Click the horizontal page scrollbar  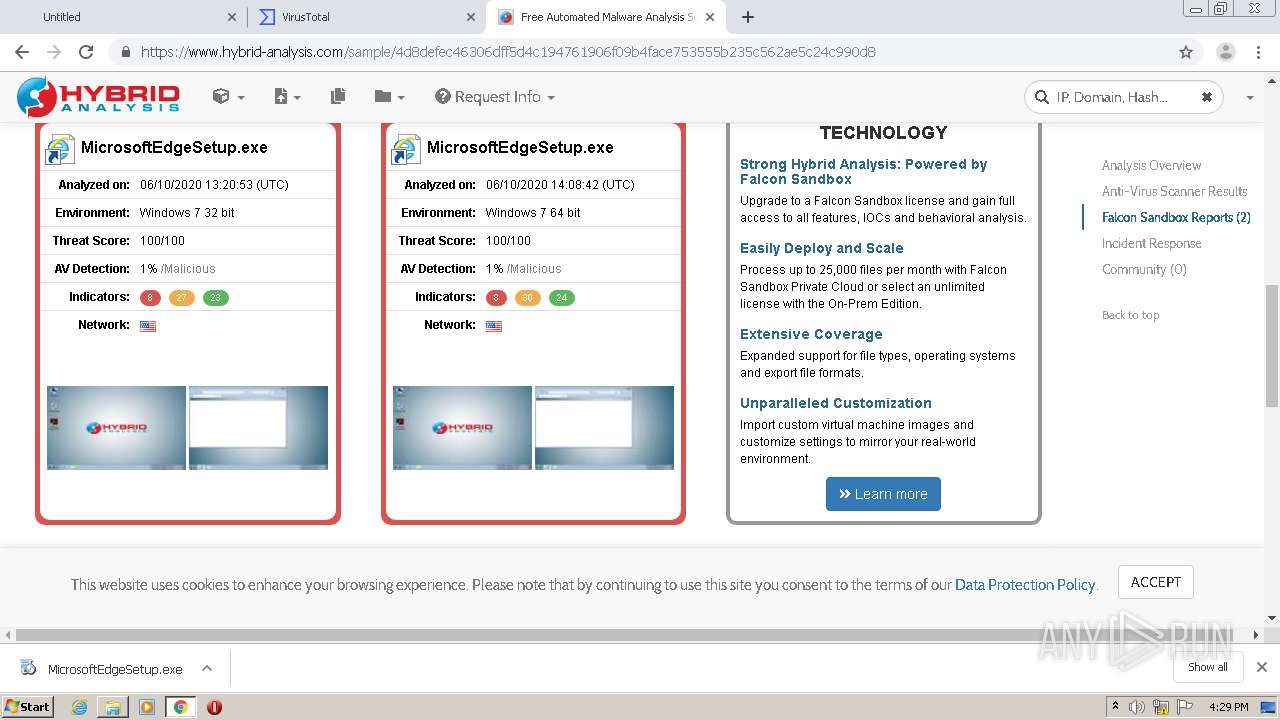pyautogui.click(x=624, y=635)
